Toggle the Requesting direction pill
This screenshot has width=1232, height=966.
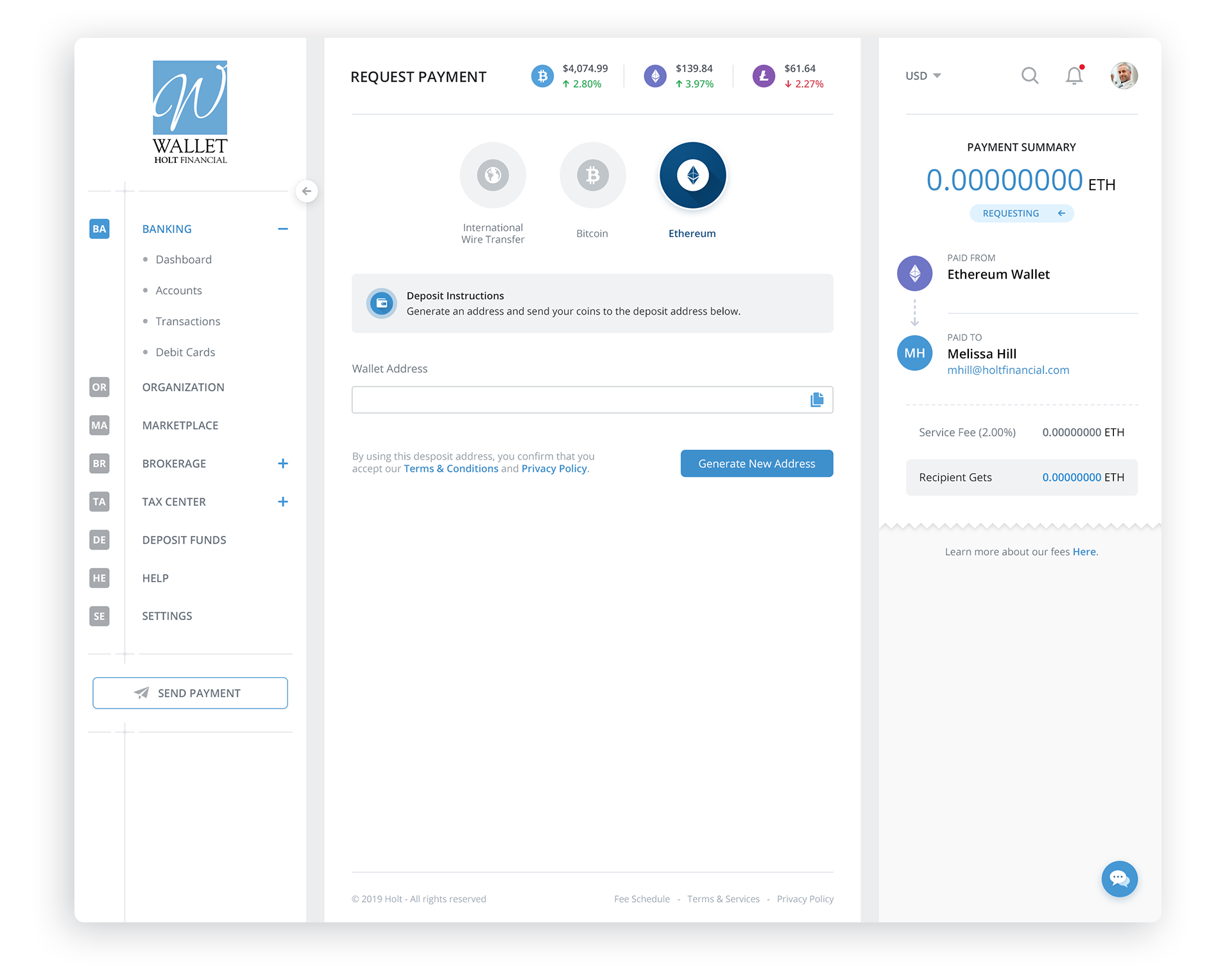pyautogui.click(x=1022, y=213)
